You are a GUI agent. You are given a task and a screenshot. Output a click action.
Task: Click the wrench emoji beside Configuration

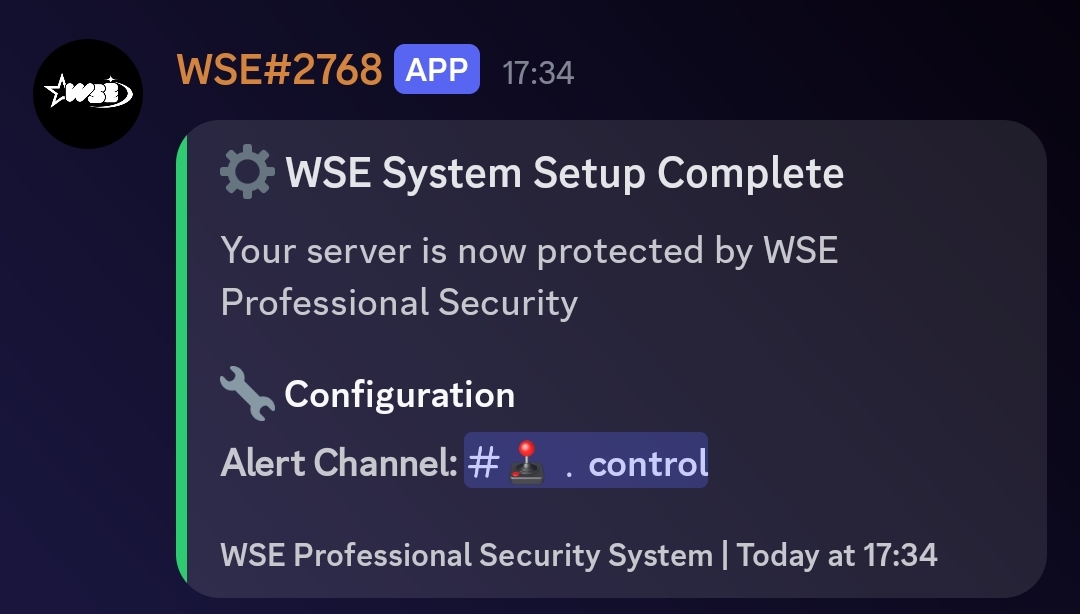(x=246, y=393)
